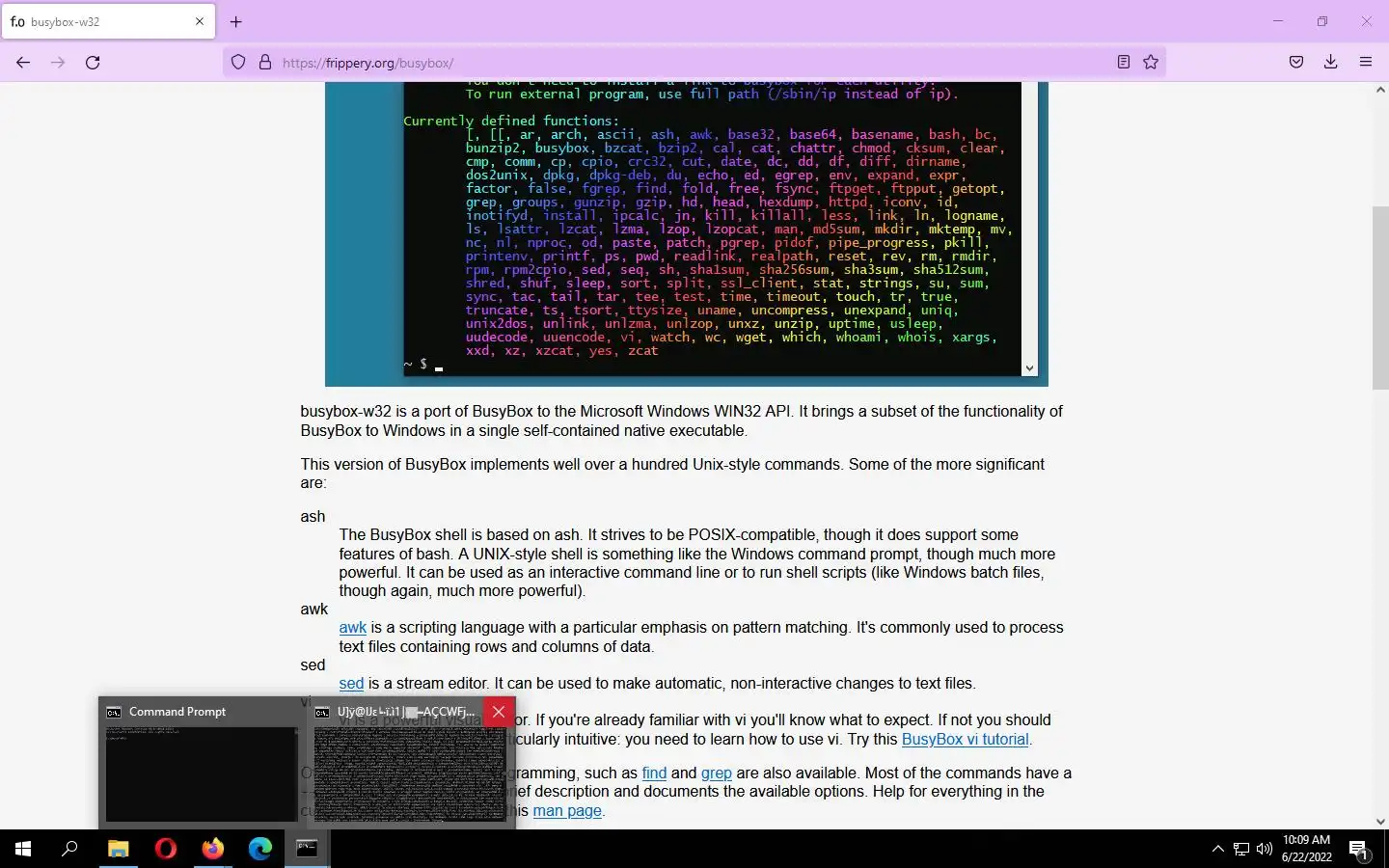Show hidden system tray icons
This screenshot has width=1389, height=868.
(x=1217, y=849)
